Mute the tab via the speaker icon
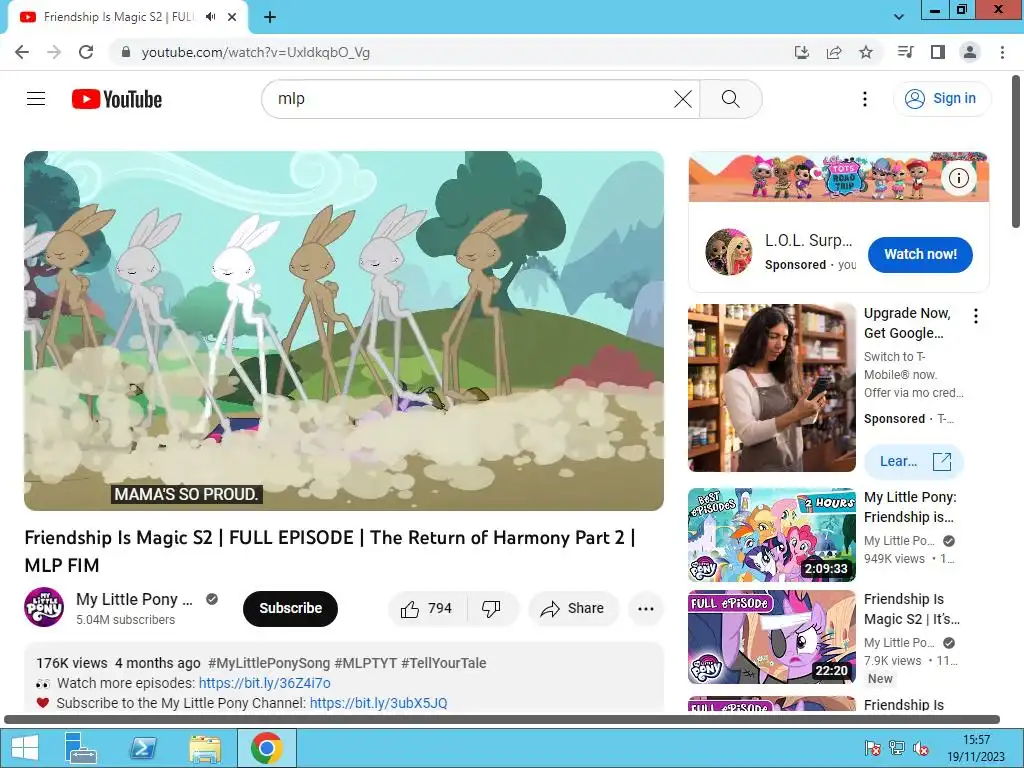The height and width of the screenshot is (768, 1024). (x=210, y=17)
